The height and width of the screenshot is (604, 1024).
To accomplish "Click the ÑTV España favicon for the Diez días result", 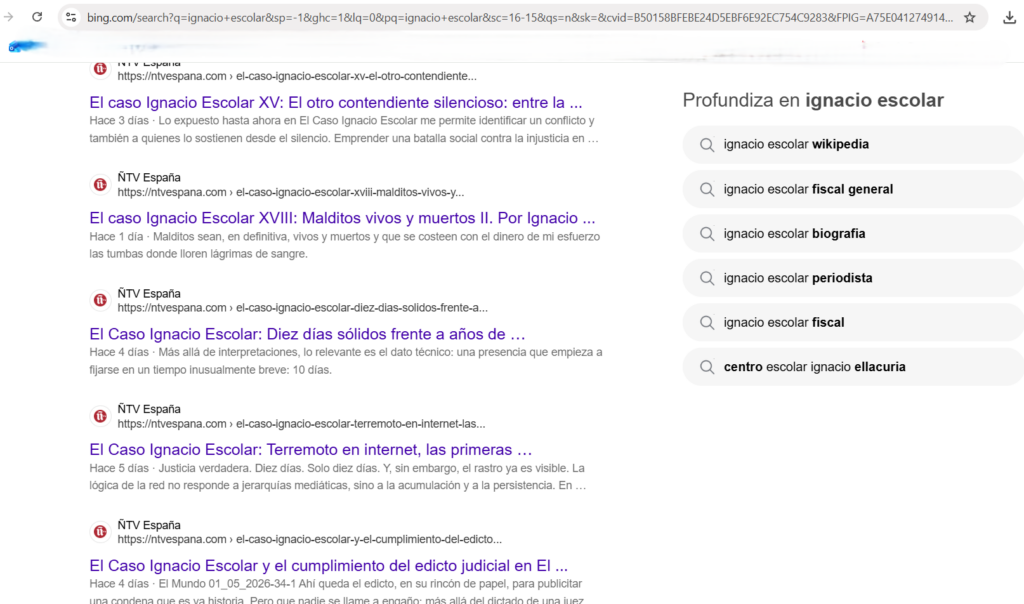I will pos(100,300).
